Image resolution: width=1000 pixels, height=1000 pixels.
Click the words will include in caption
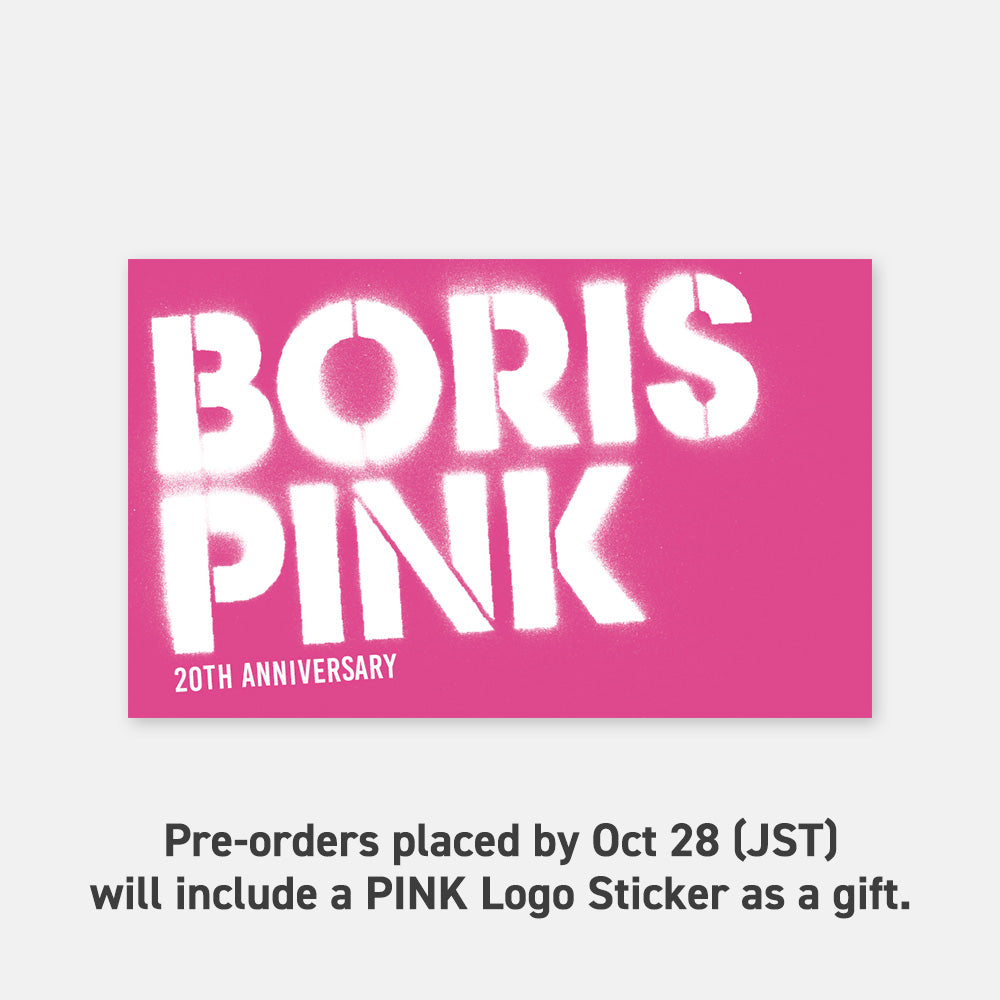204,893
